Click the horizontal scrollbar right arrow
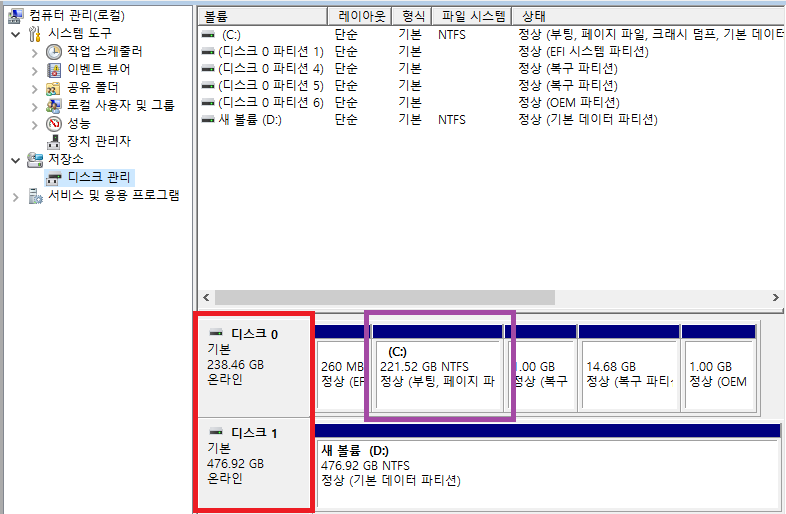Screen dimensions: 786x514 coord(775,297)
